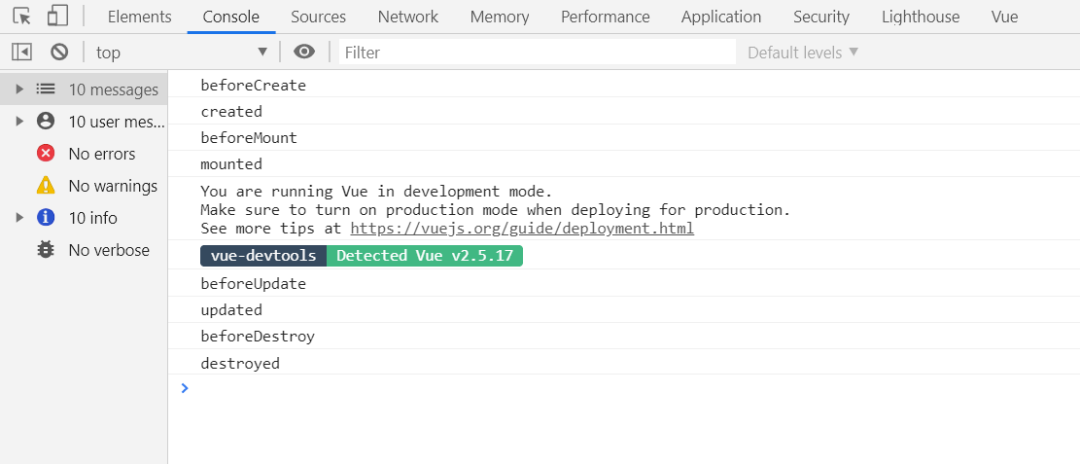The height and width of the screenshot is (464, 1080).
Task: Expand the 10 messages group
Action: [x=20, y=89]
